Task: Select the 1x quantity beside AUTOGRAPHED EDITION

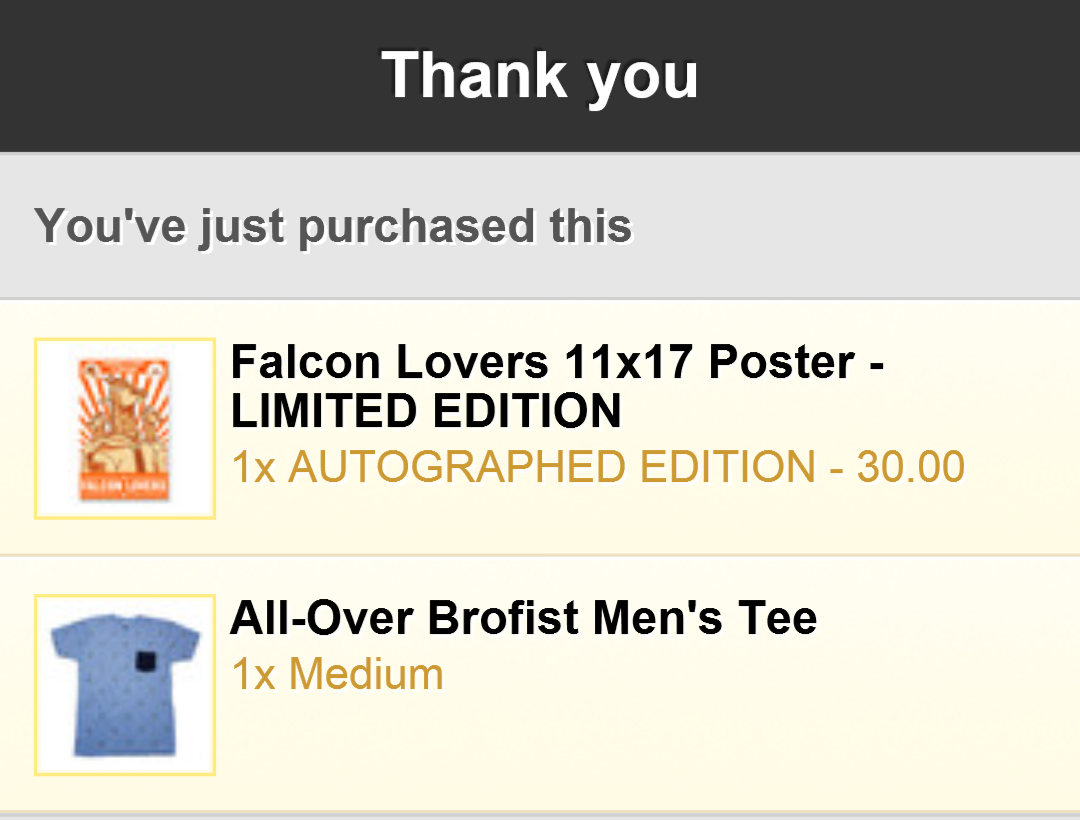Action: [253, 467]
